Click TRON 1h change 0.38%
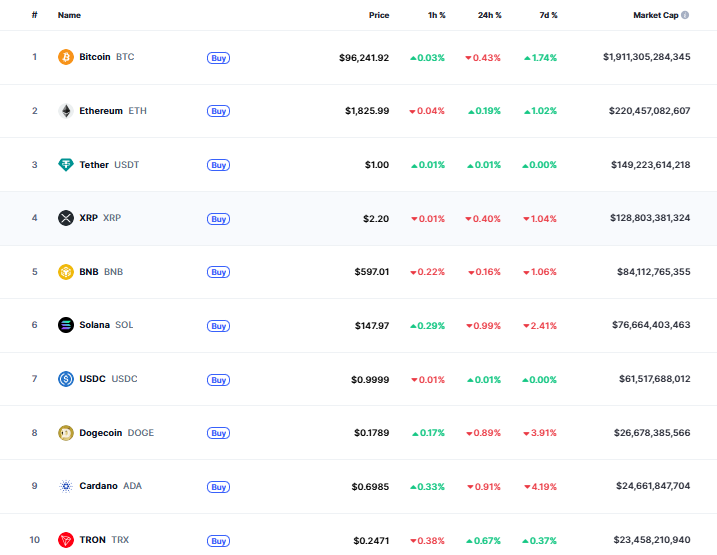This screenshot has height=555, width=717. point(428,540)
